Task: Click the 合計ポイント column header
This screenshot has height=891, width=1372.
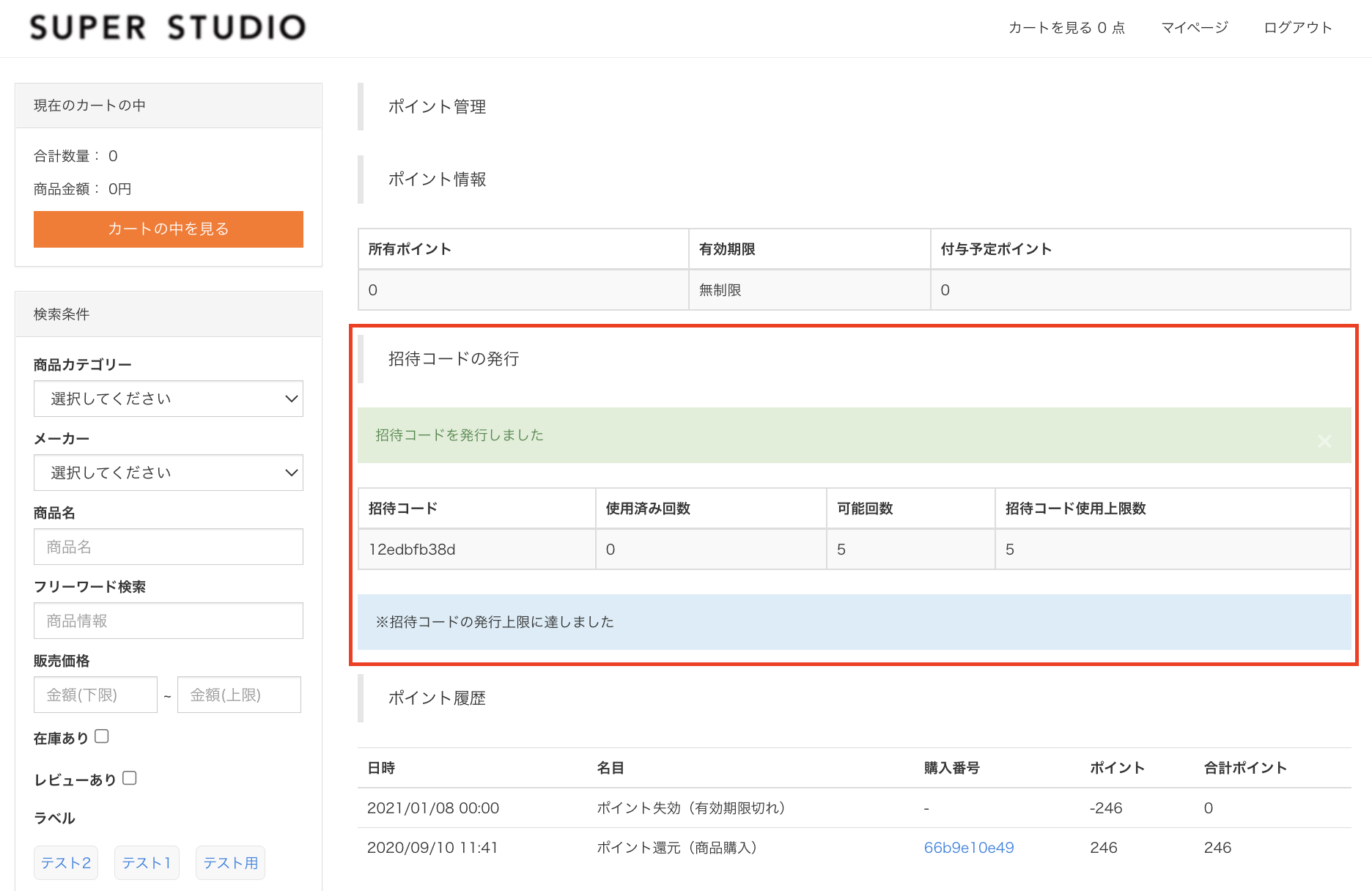Action: (x=1245, y=768)
